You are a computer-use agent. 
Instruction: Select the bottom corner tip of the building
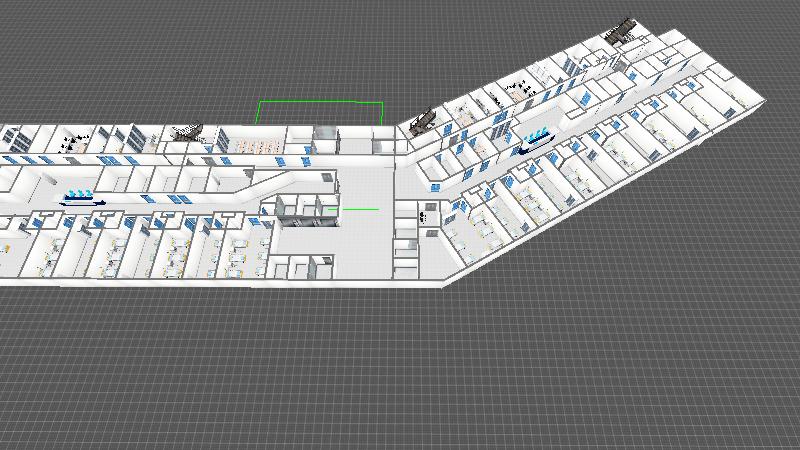[x=443, y=283]
